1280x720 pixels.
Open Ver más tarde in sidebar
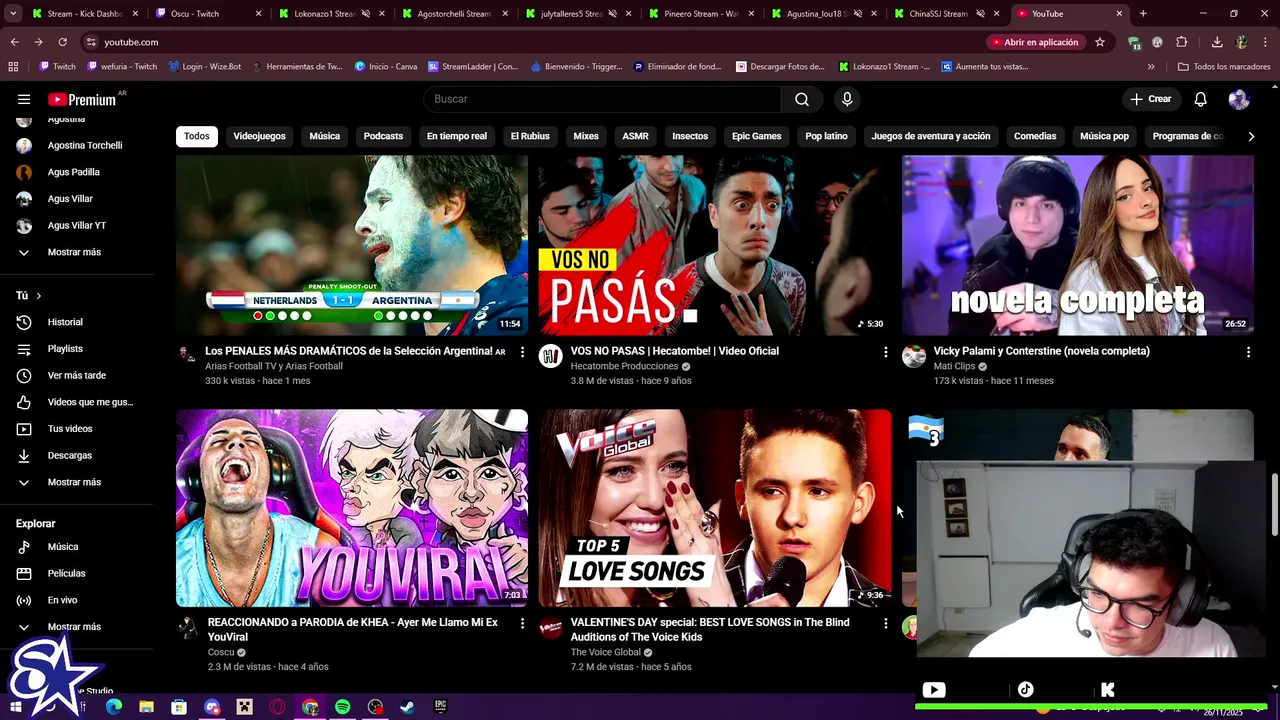pos(76,375)
